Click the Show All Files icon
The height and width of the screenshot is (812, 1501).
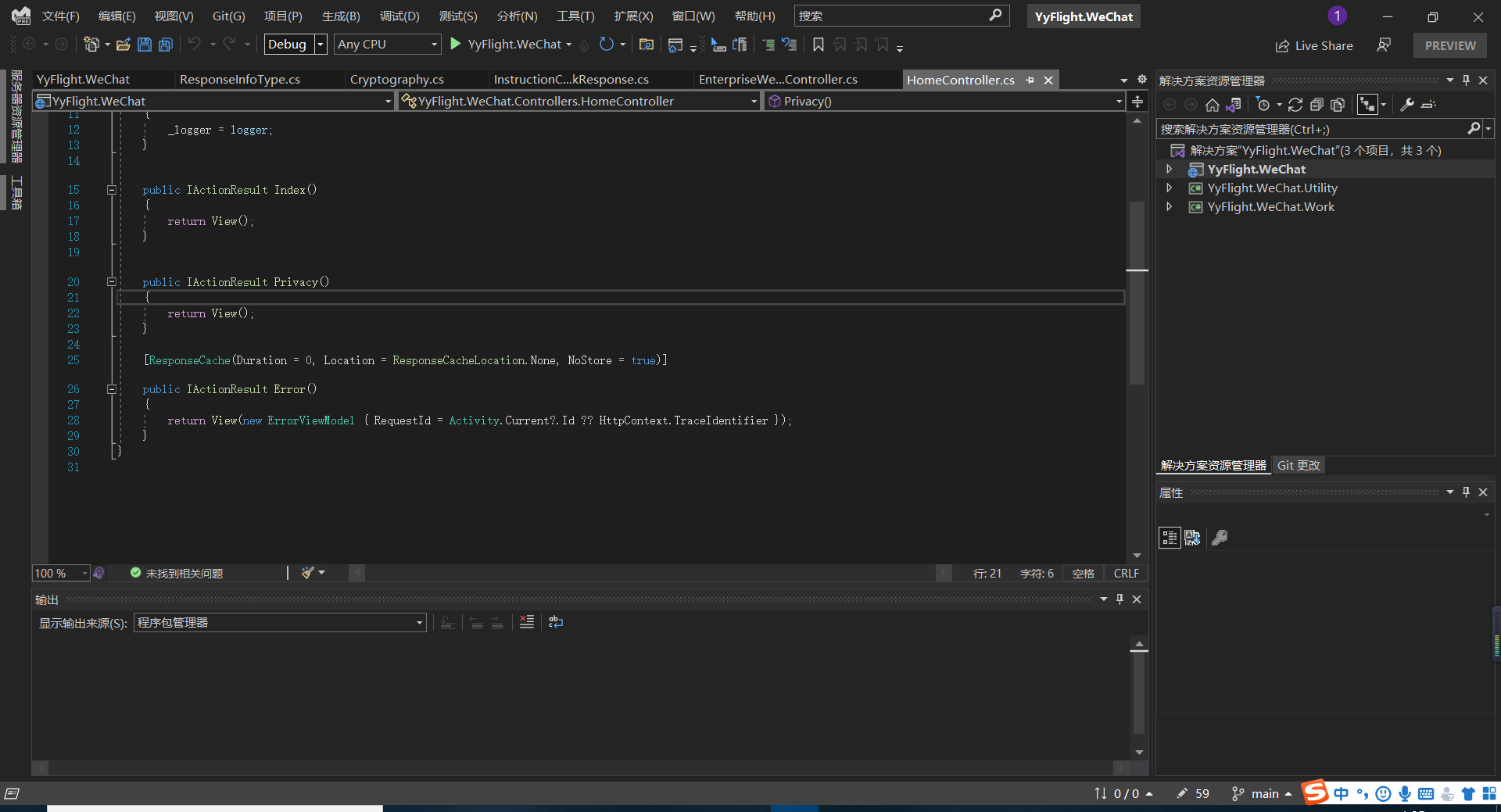1338,105
